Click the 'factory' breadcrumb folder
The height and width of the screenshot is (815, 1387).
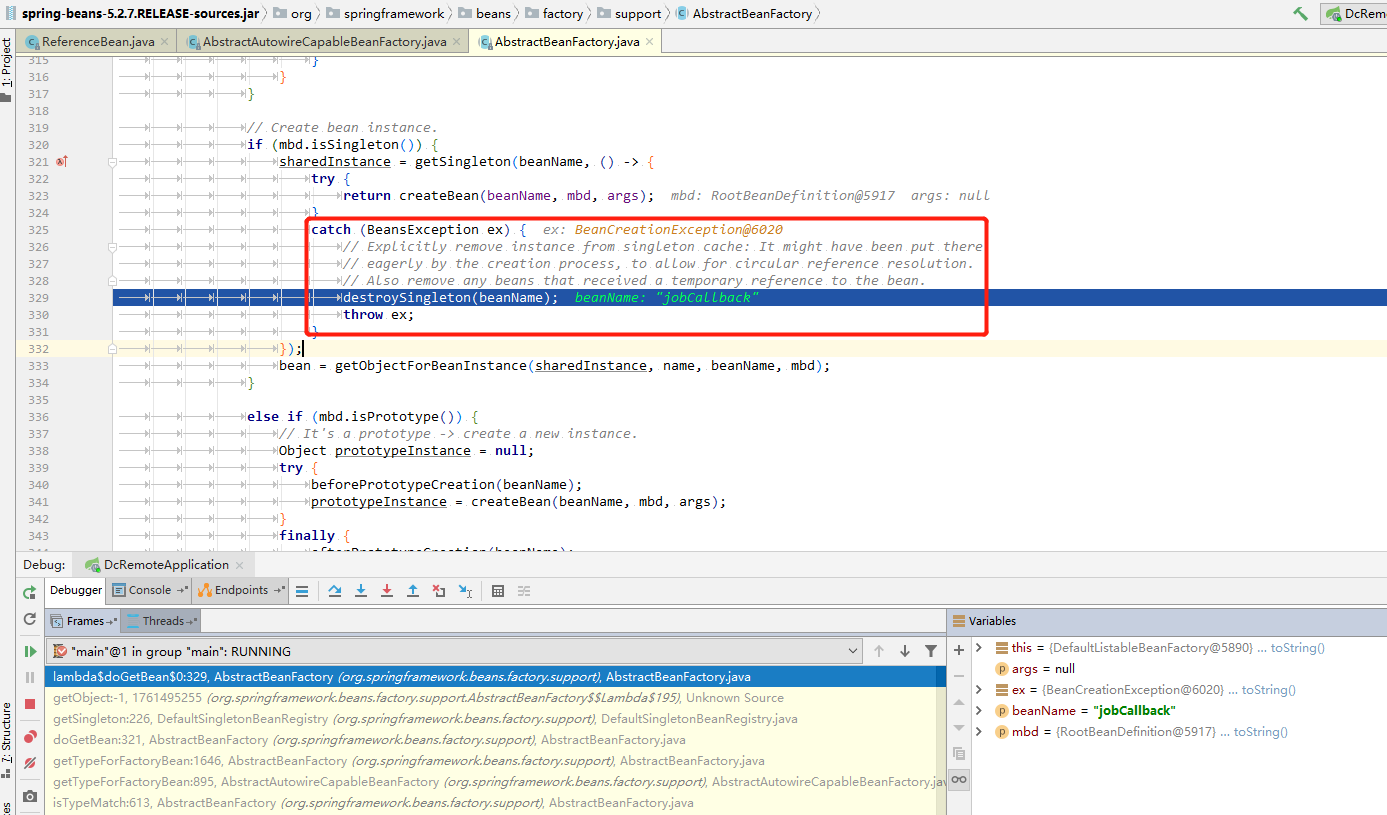[x=553, y=14]
